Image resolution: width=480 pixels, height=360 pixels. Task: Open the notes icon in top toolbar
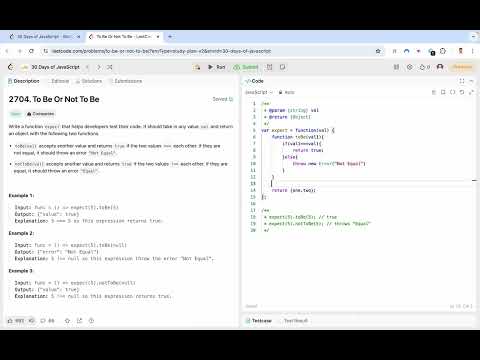(283, 67)
